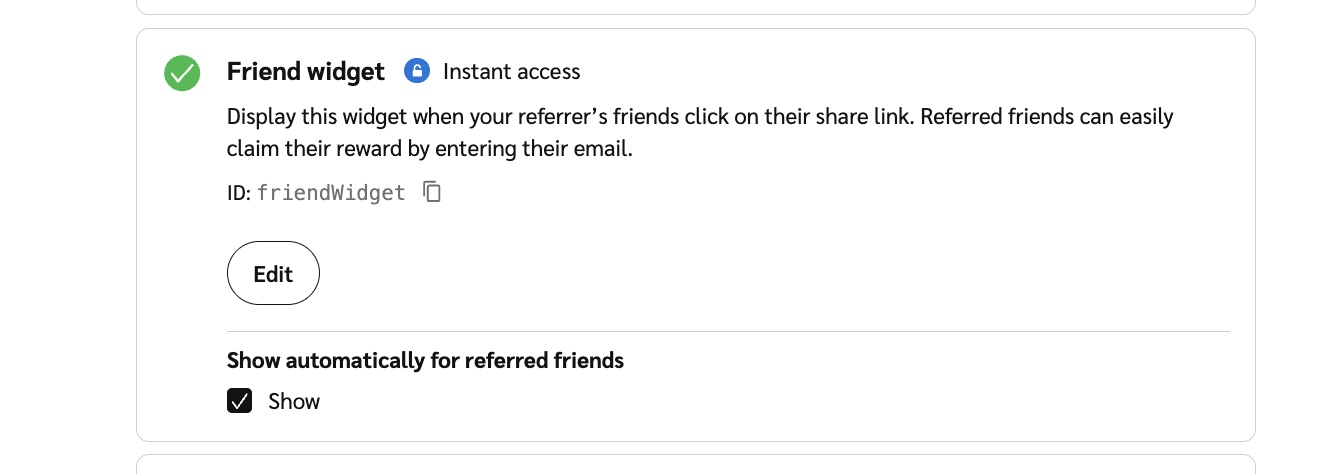The height and width of the screenshot is (474, 1326).
Task: Open the Friend widget editor via Edit
Action: coord(273,273)
